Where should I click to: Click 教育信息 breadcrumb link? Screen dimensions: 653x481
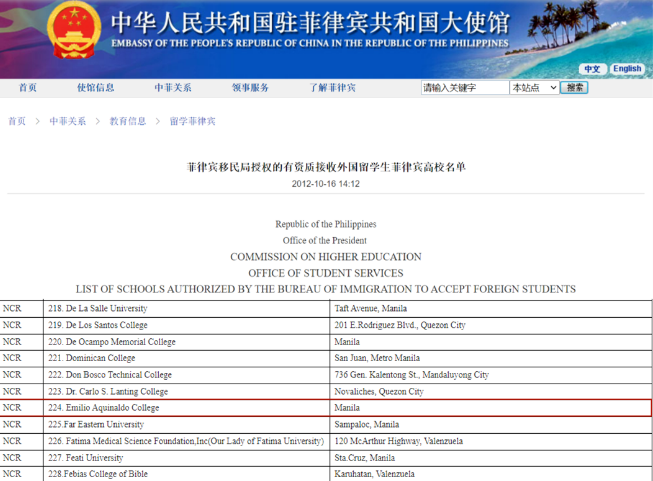click(127, 121)
